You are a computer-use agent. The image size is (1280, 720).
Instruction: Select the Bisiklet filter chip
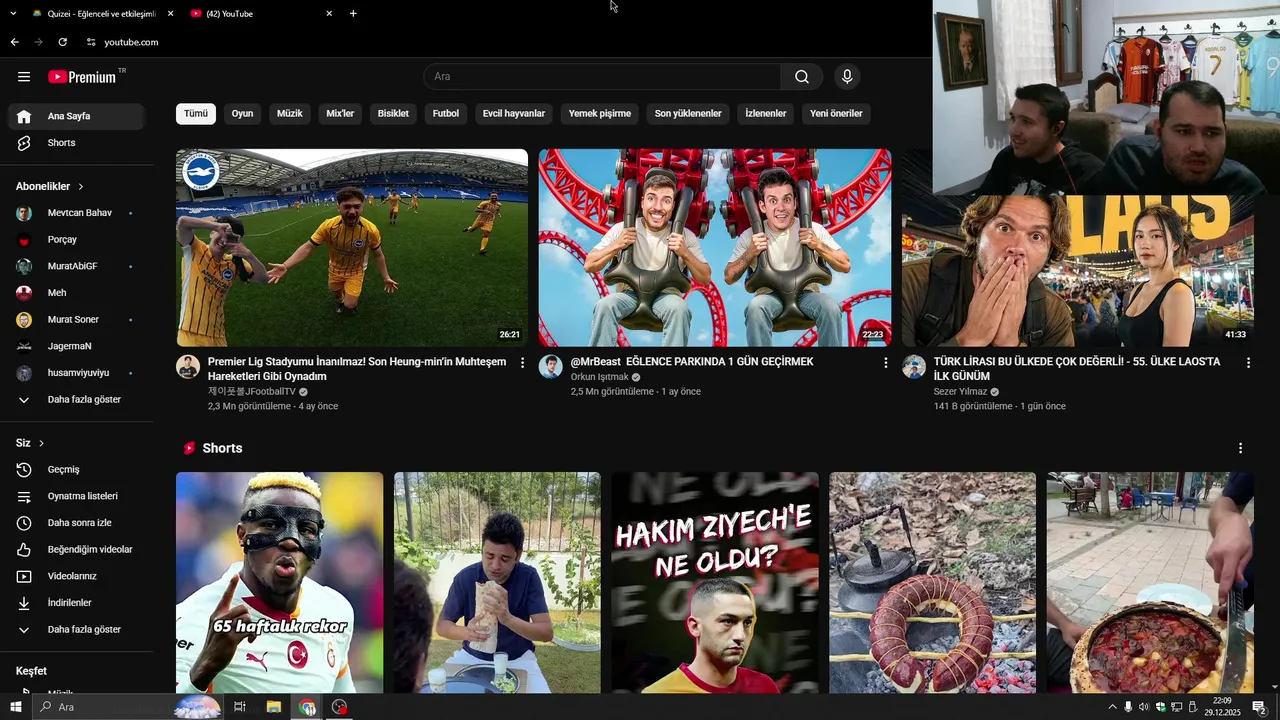tap(393, 114)
